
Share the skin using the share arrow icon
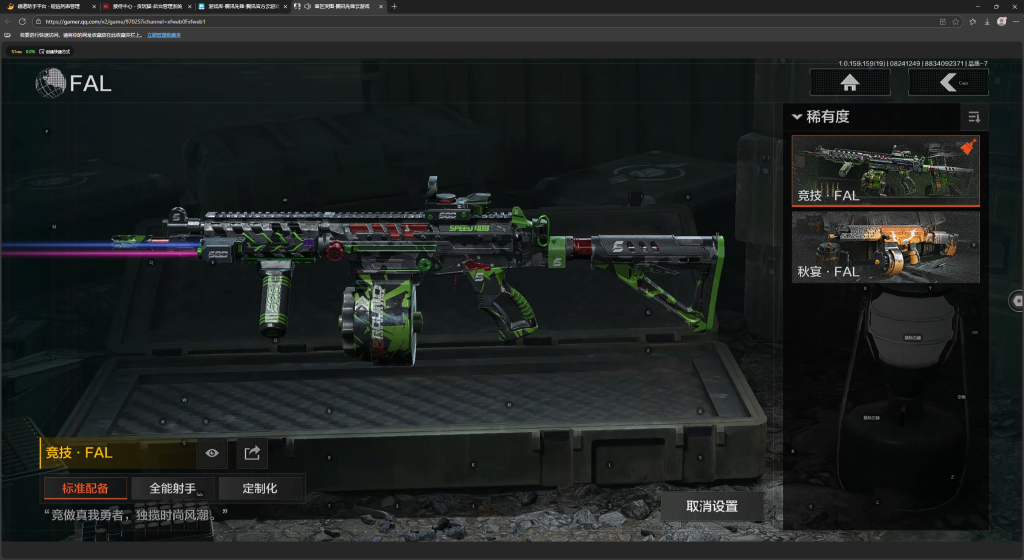pos(252,453)
